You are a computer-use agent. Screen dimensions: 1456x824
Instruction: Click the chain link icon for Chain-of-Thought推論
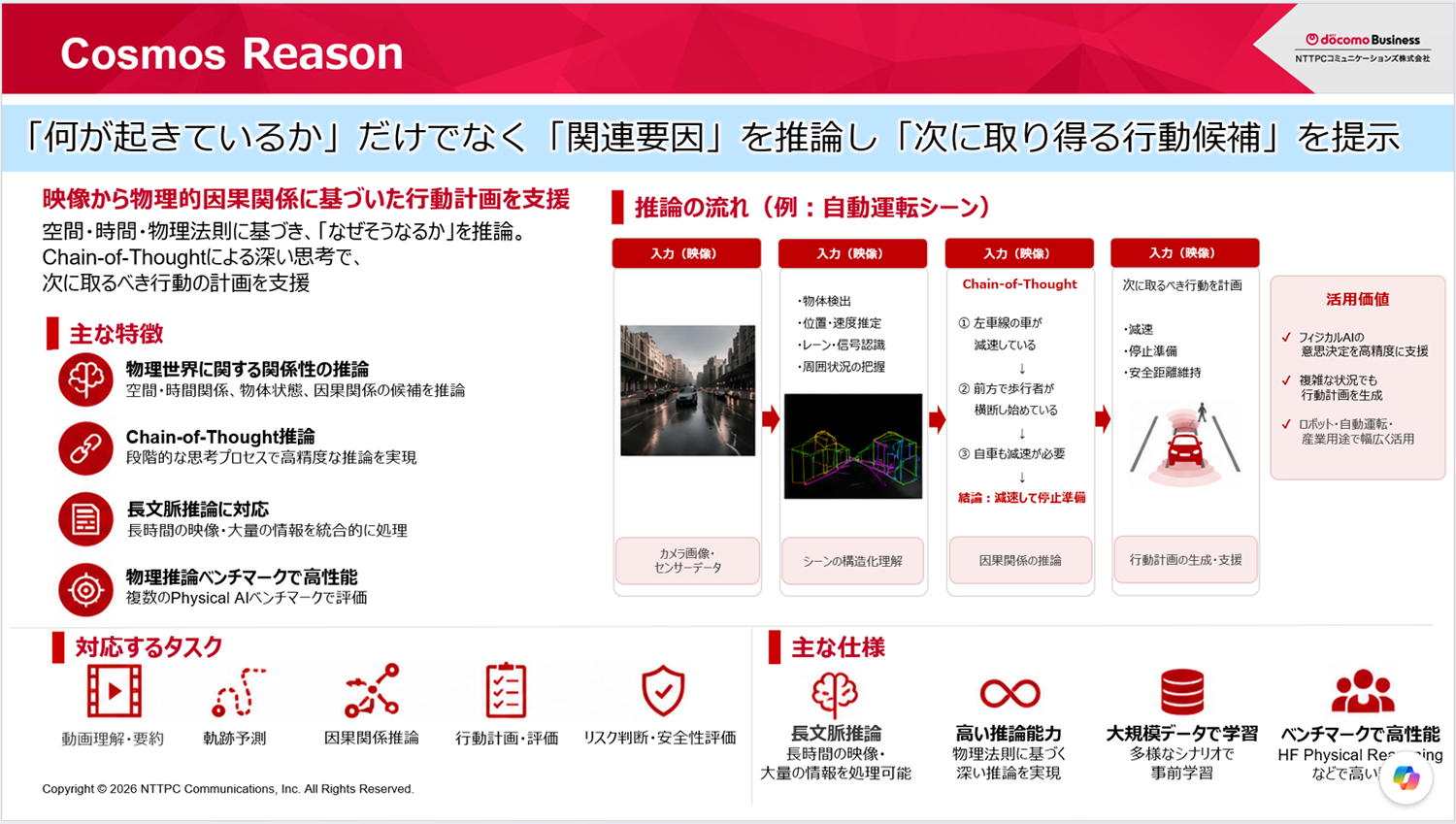point(85,448)
